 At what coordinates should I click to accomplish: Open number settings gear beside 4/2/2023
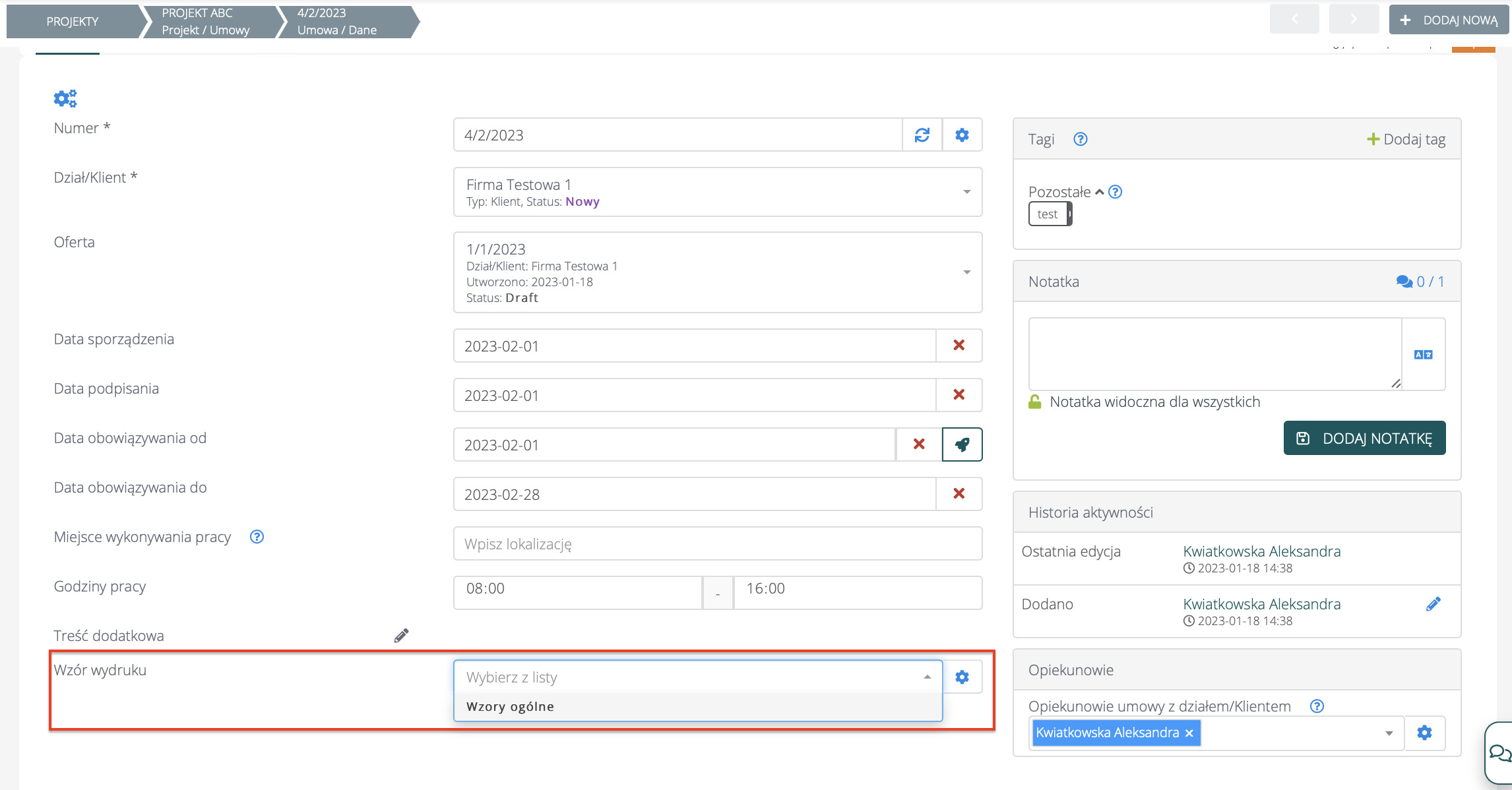coord(962,135)
